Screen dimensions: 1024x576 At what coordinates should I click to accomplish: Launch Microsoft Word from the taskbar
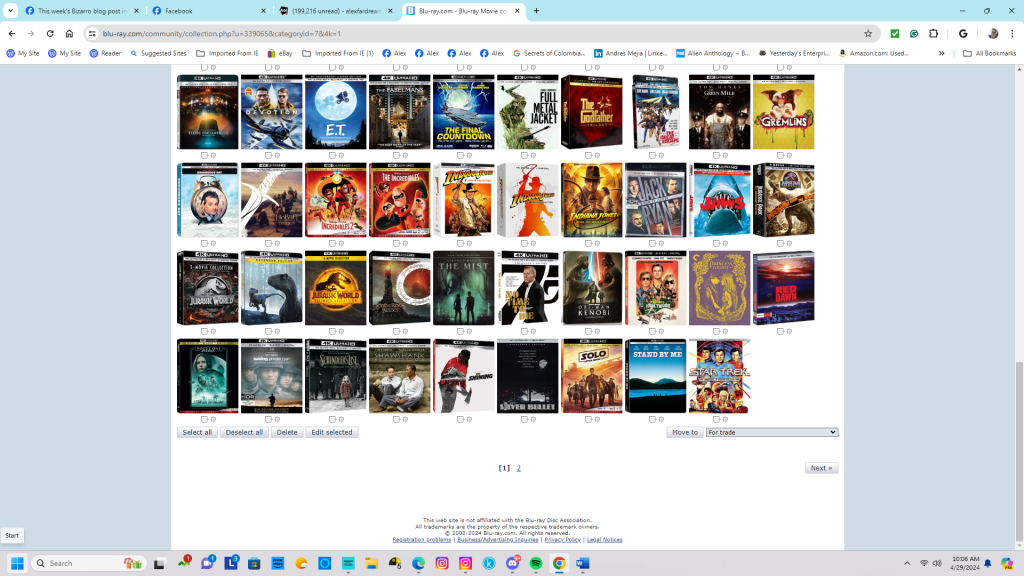coord(582,563)
